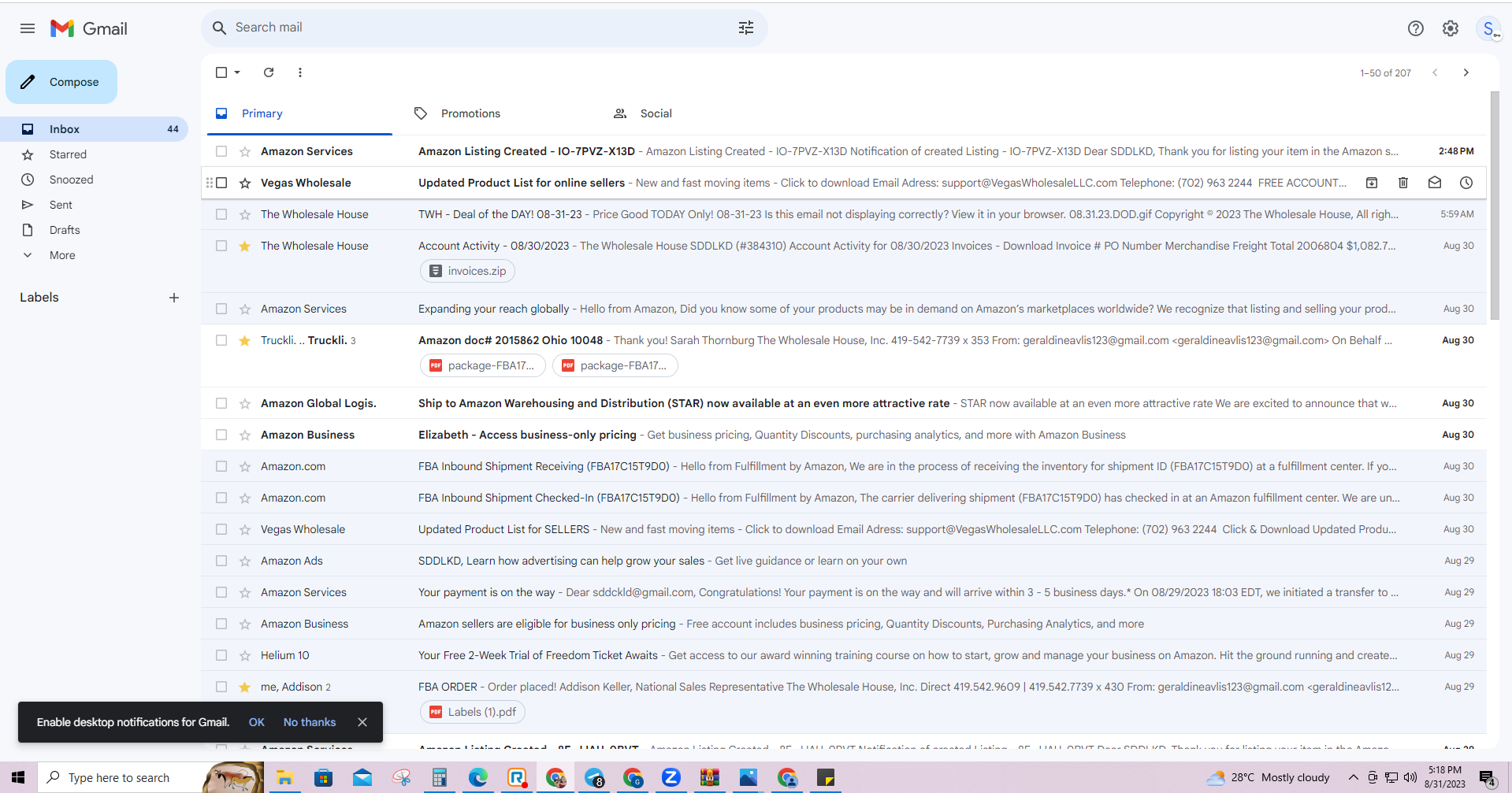Archive the Vegas Wholesale Updated Product List email
1512x793 pixels.
point(1371,183)
